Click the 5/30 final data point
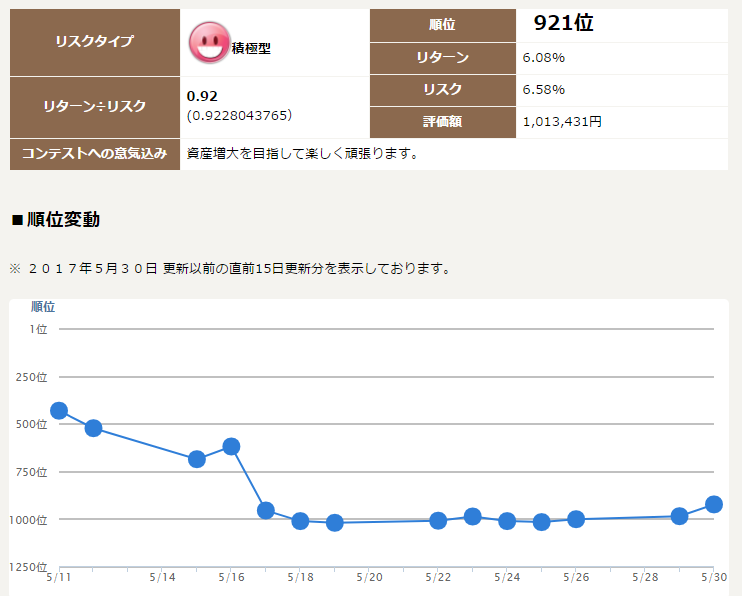This screenshot has height=596, width=742. (x=714, y=504)
